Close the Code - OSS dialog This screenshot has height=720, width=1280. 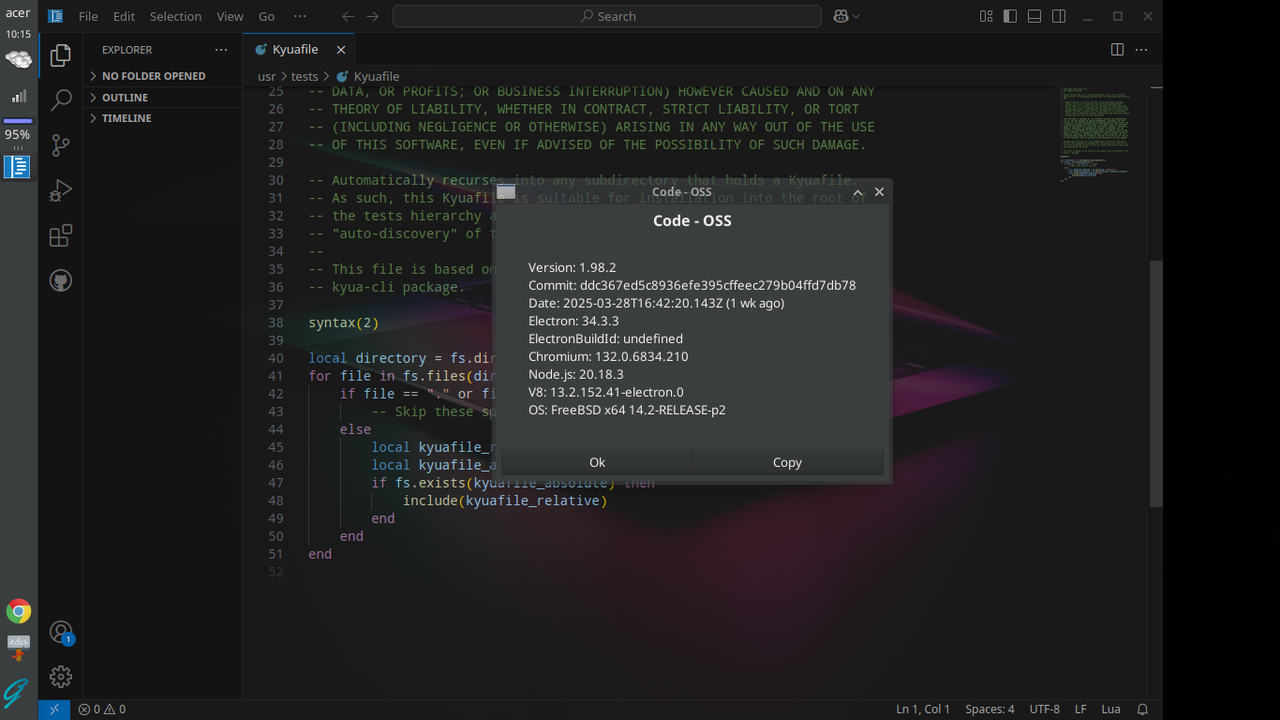pyautogui.click(x=879, y=192)
